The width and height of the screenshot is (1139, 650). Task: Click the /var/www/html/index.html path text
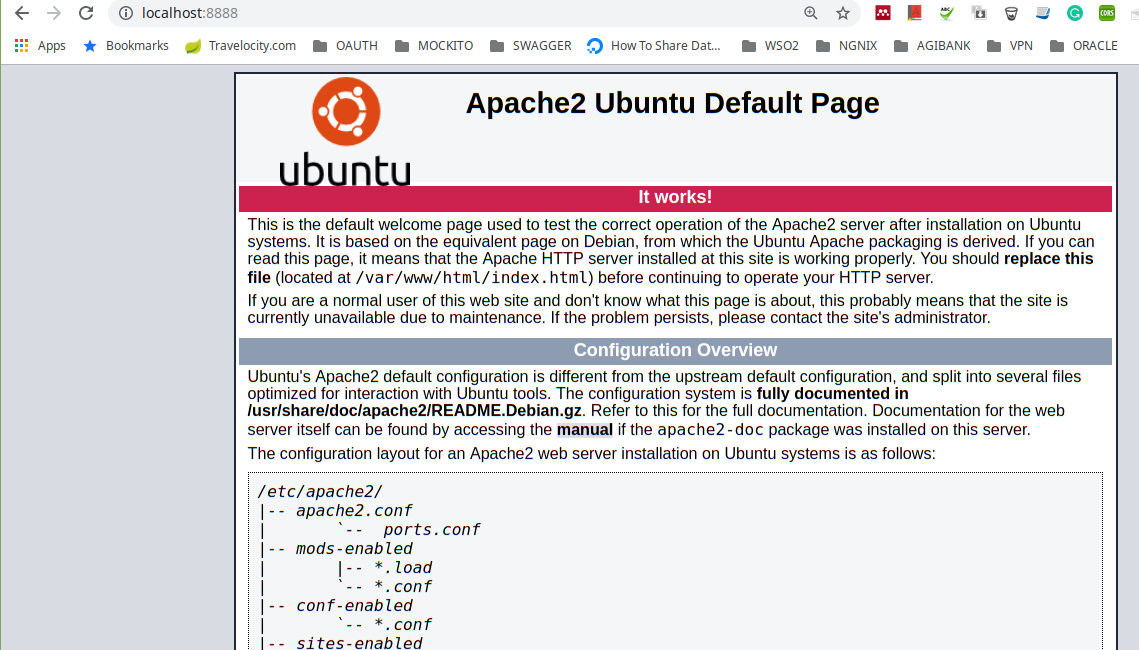click(471, 277)
